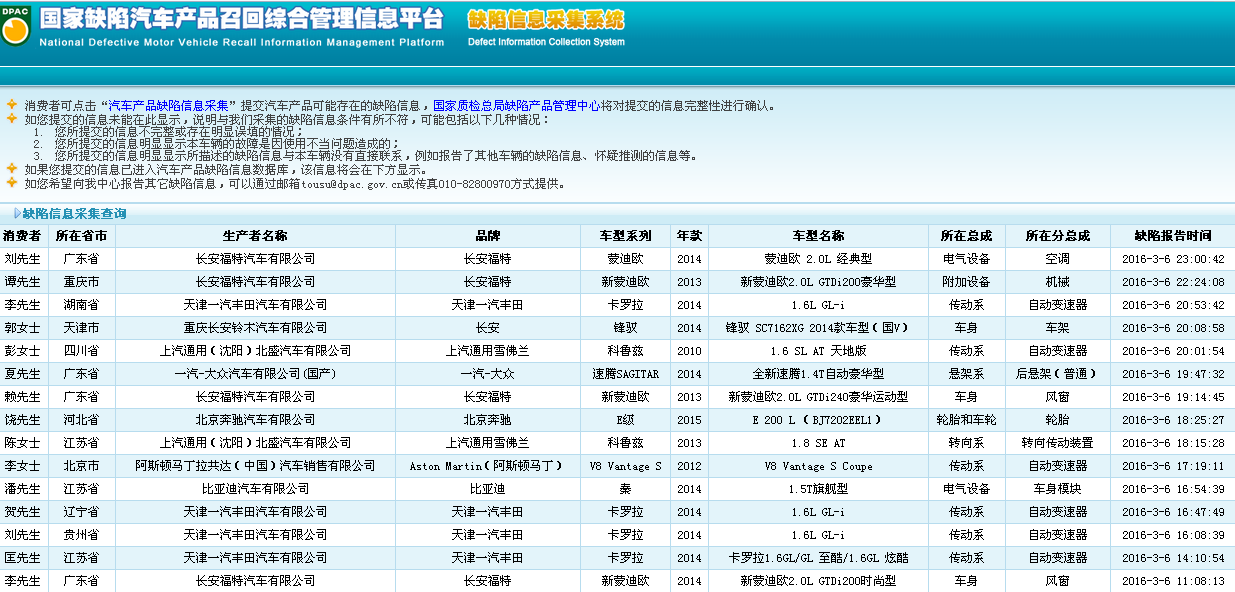Image resolution: width=1235 pixels, height=592 pixels.
Task: Select 新蒙迪欧2.0L GTDi200时尚型 model name
Action: [819, 581]
